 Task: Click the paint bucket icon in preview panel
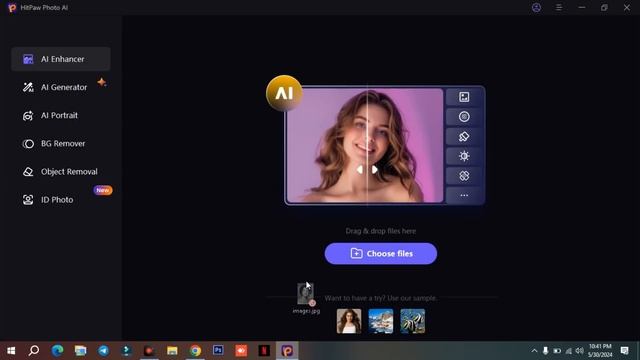(x=464, y=136)
